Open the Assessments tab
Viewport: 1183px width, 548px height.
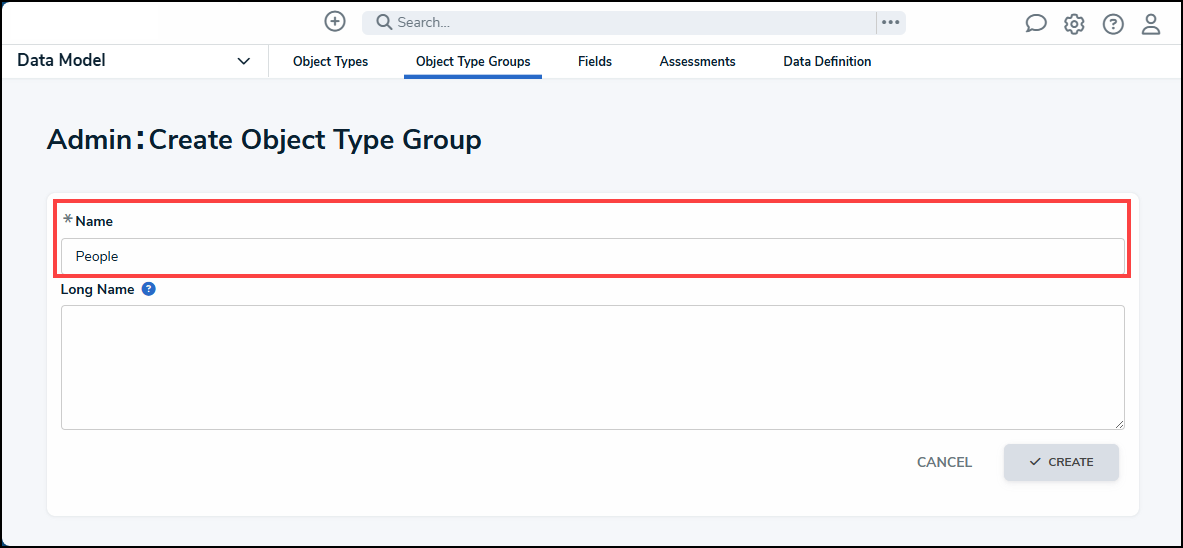(697, 62)
